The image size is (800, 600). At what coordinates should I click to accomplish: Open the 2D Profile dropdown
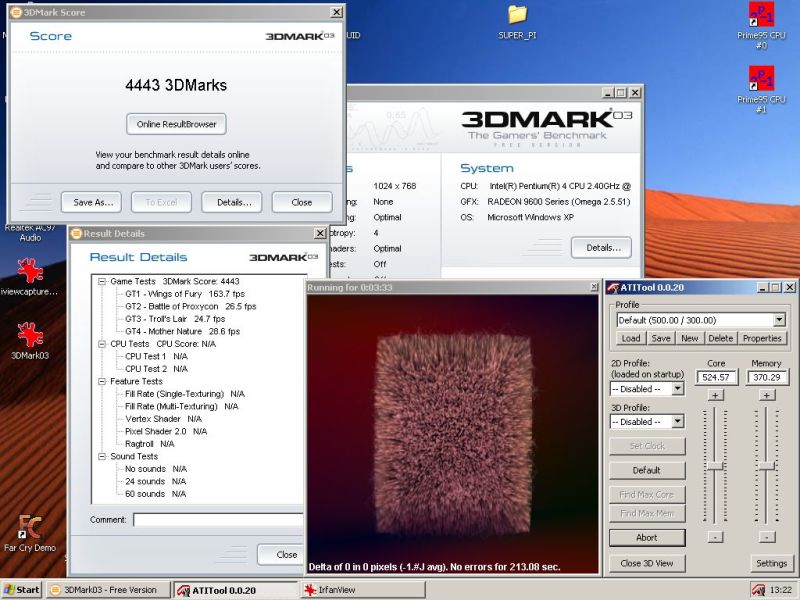pos(677,389)
